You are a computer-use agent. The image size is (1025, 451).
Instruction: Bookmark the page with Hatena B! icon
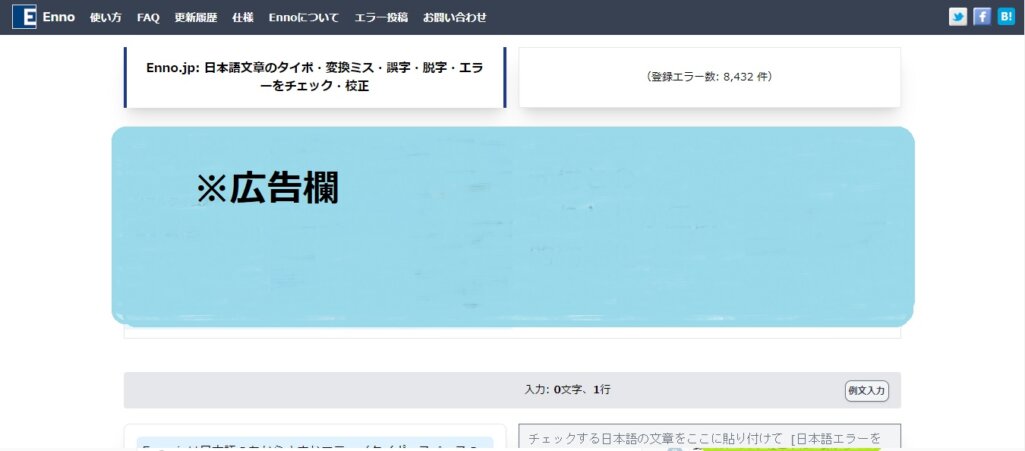[x=1006, y=17]
